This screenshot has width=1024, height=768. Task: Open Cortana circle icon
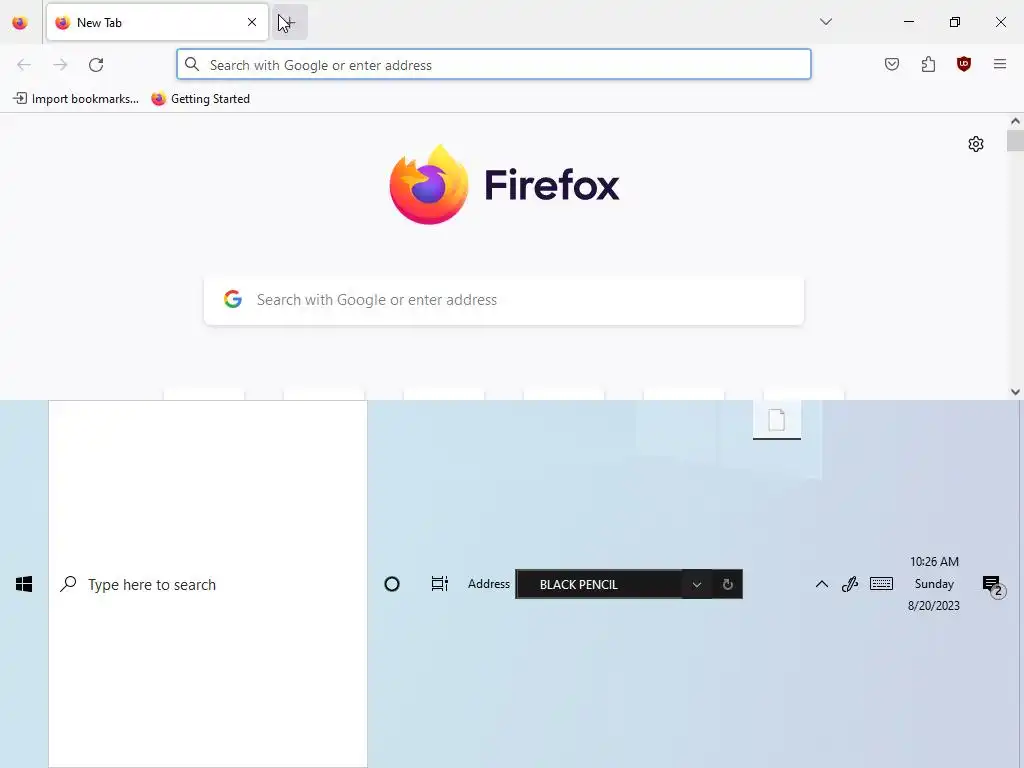point(392,584)
